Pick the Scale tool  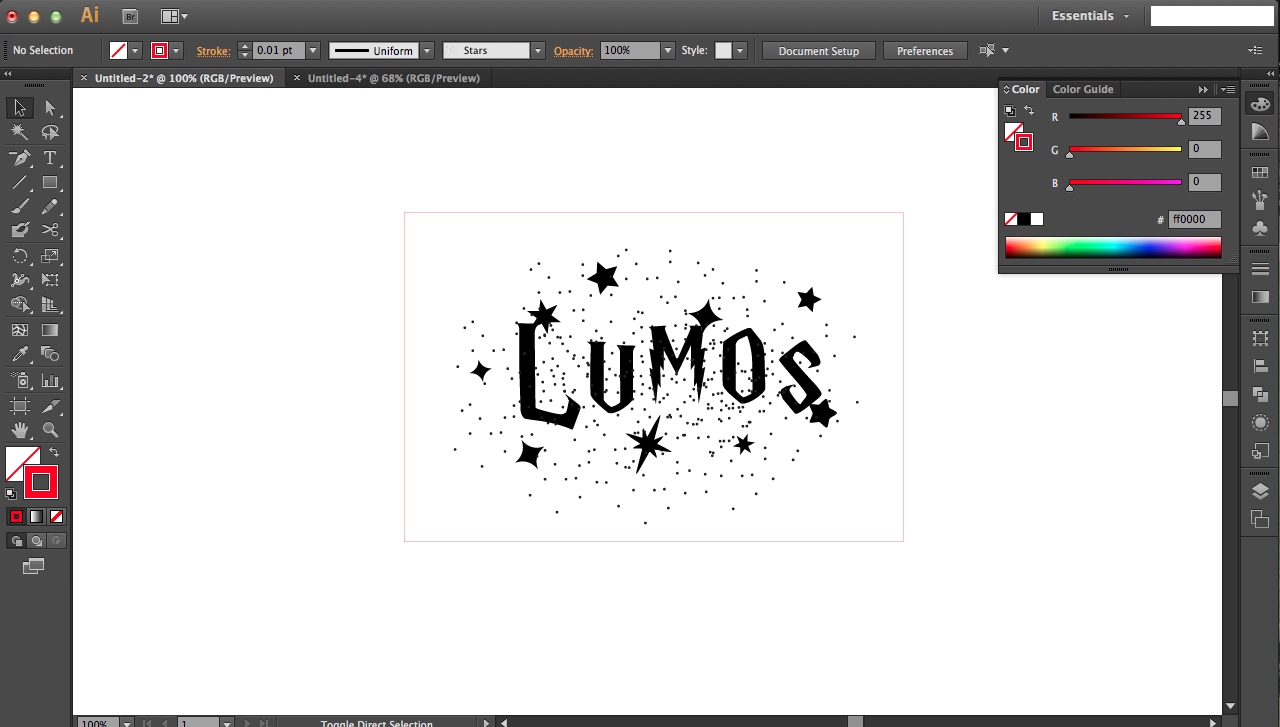[x=50, y=256]
